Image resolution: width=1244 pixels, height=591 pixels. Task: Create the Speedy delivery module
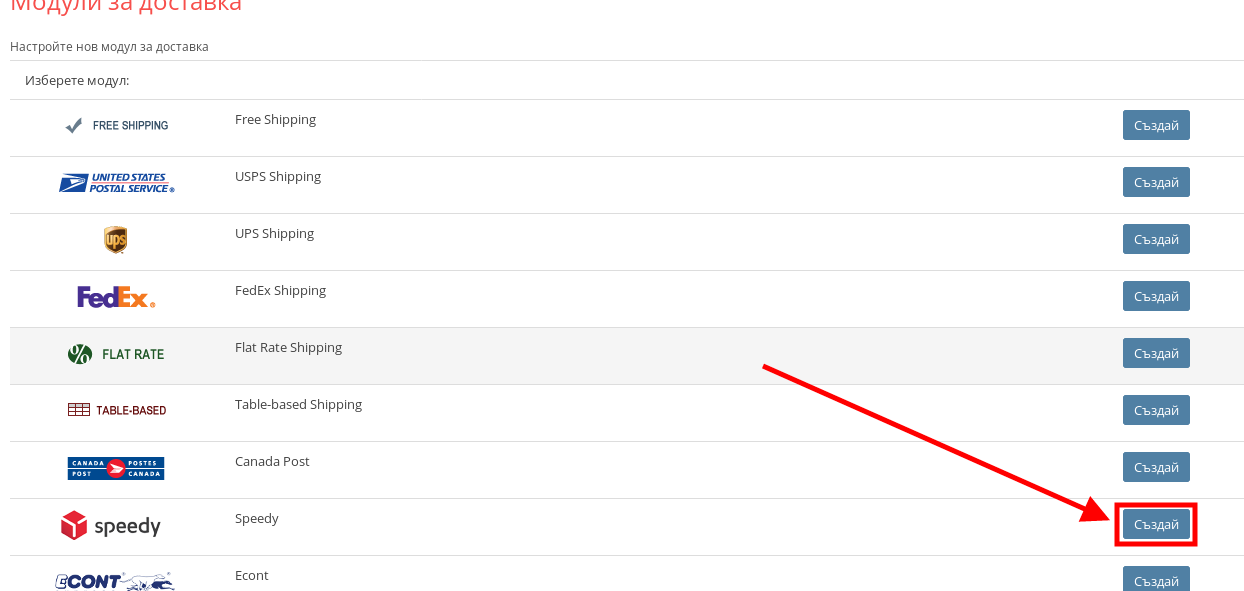pos(1156,524)
